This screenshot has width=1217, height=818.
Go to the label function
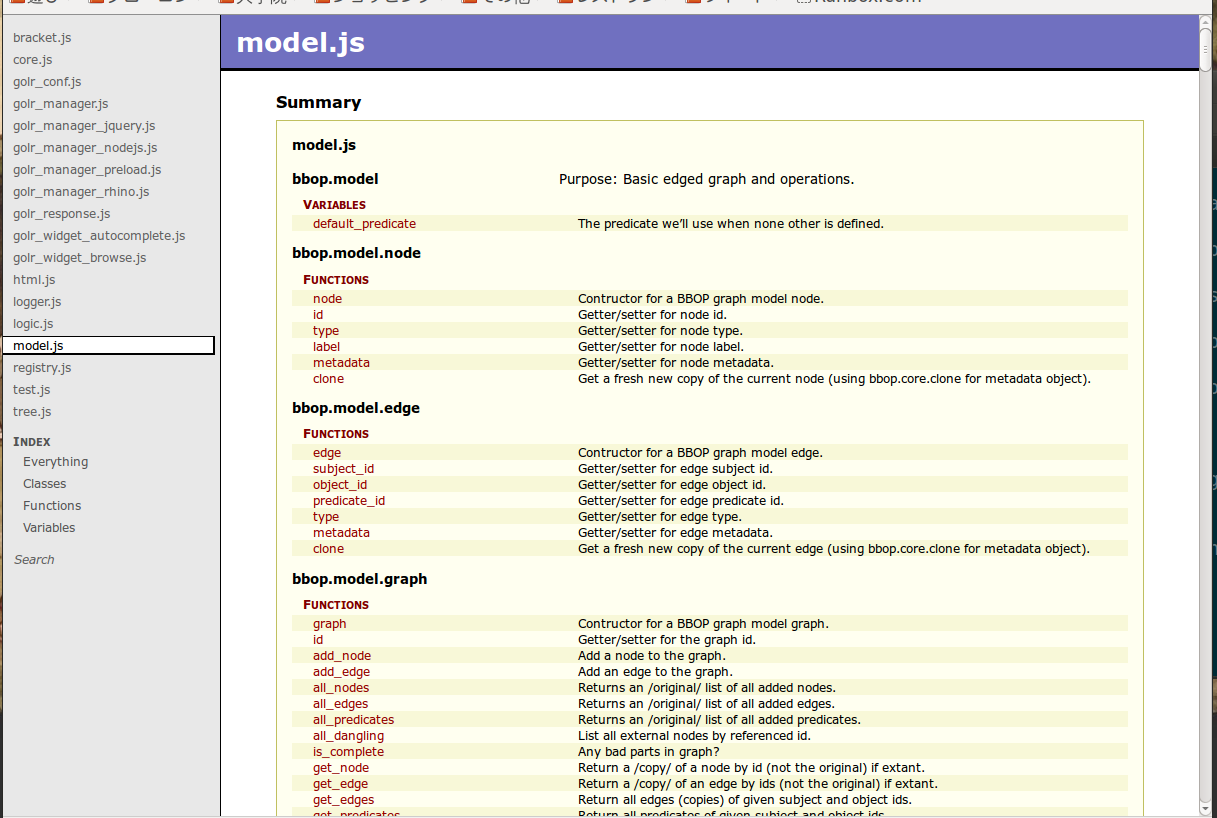pyautogui.click(x=326, y=347)
